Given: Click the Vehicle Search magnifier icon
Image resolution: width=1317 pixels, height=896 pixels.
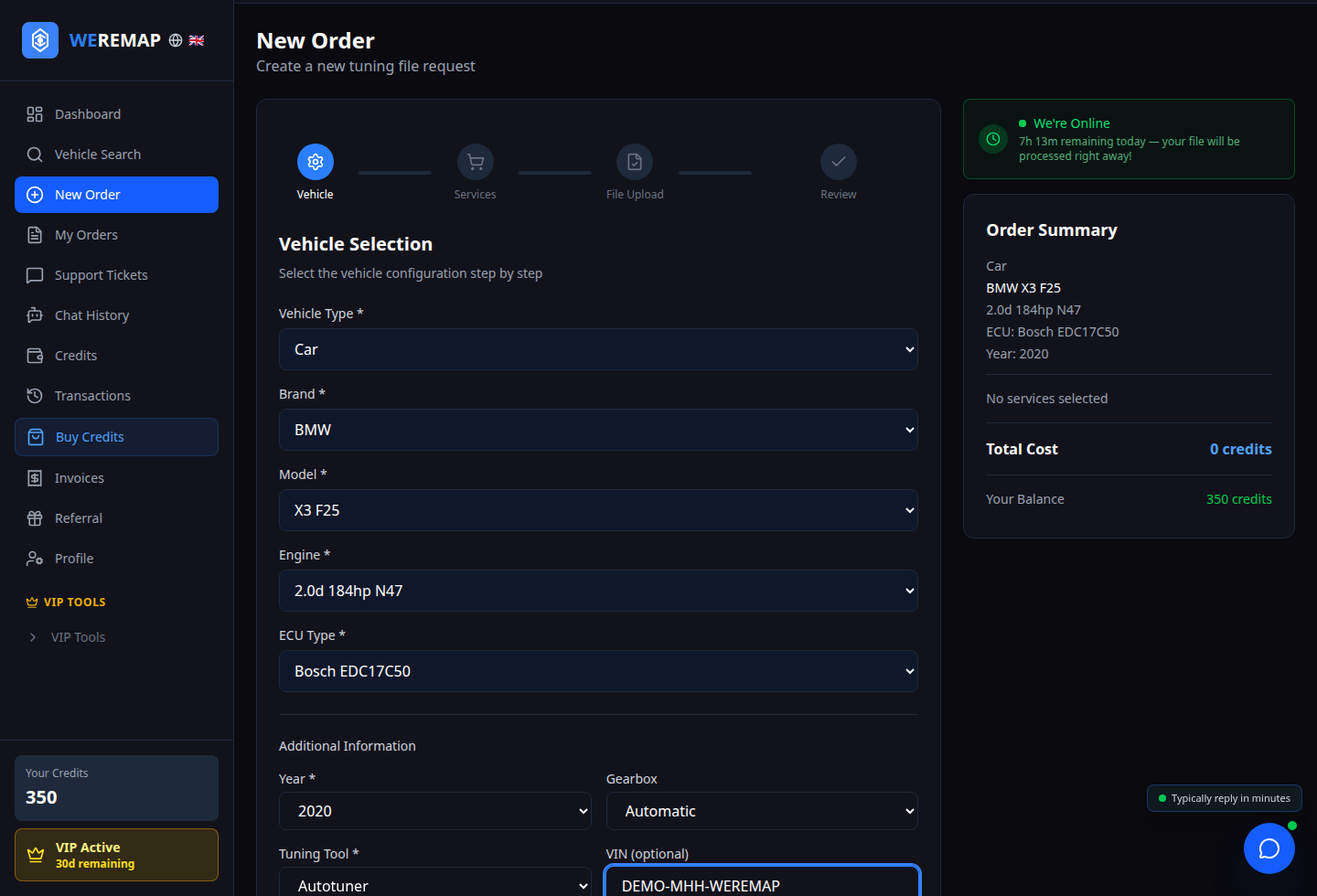Looking at the screenshot, I should 35,155.
